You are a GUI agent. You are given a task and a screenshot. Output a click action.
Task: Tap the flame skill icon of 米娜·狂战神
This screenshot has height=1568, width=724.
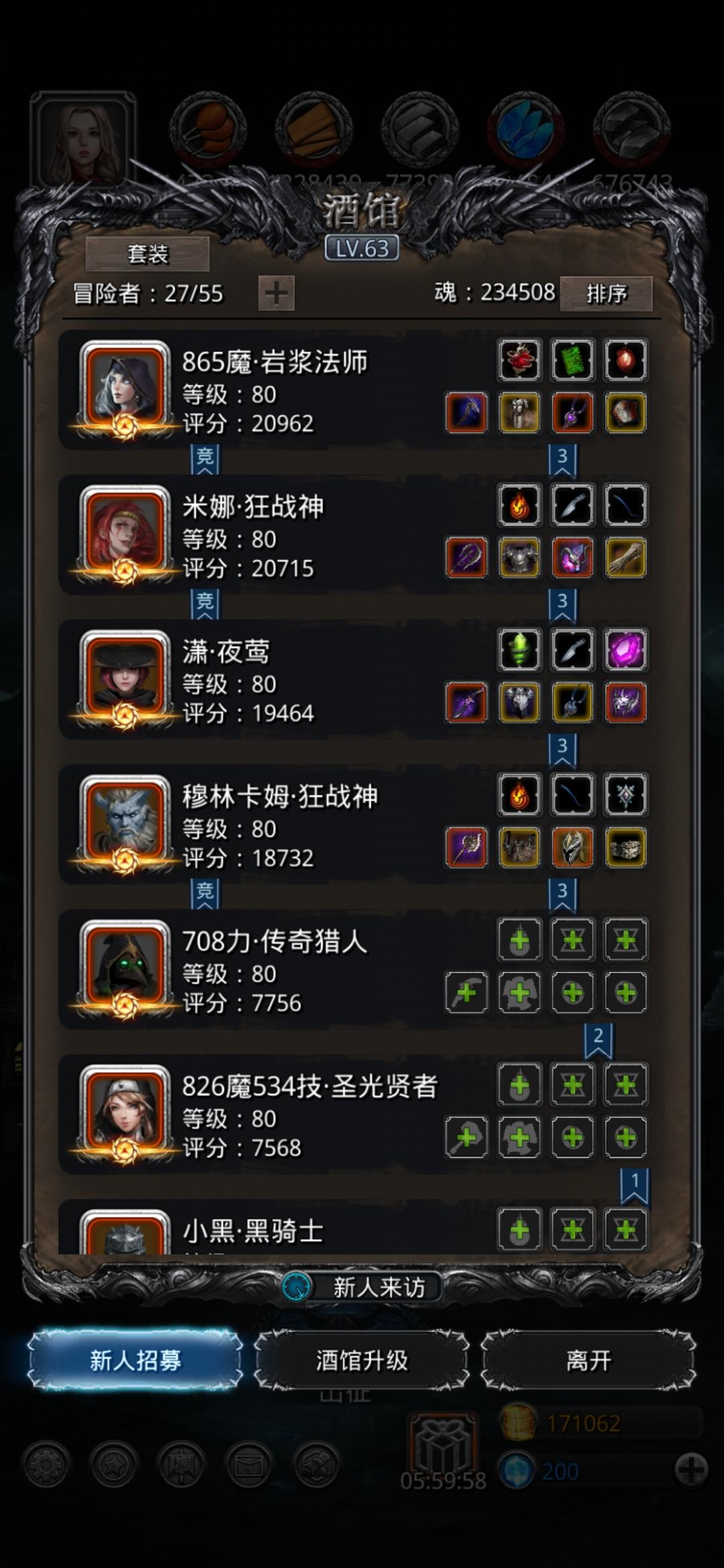point(520,505)
